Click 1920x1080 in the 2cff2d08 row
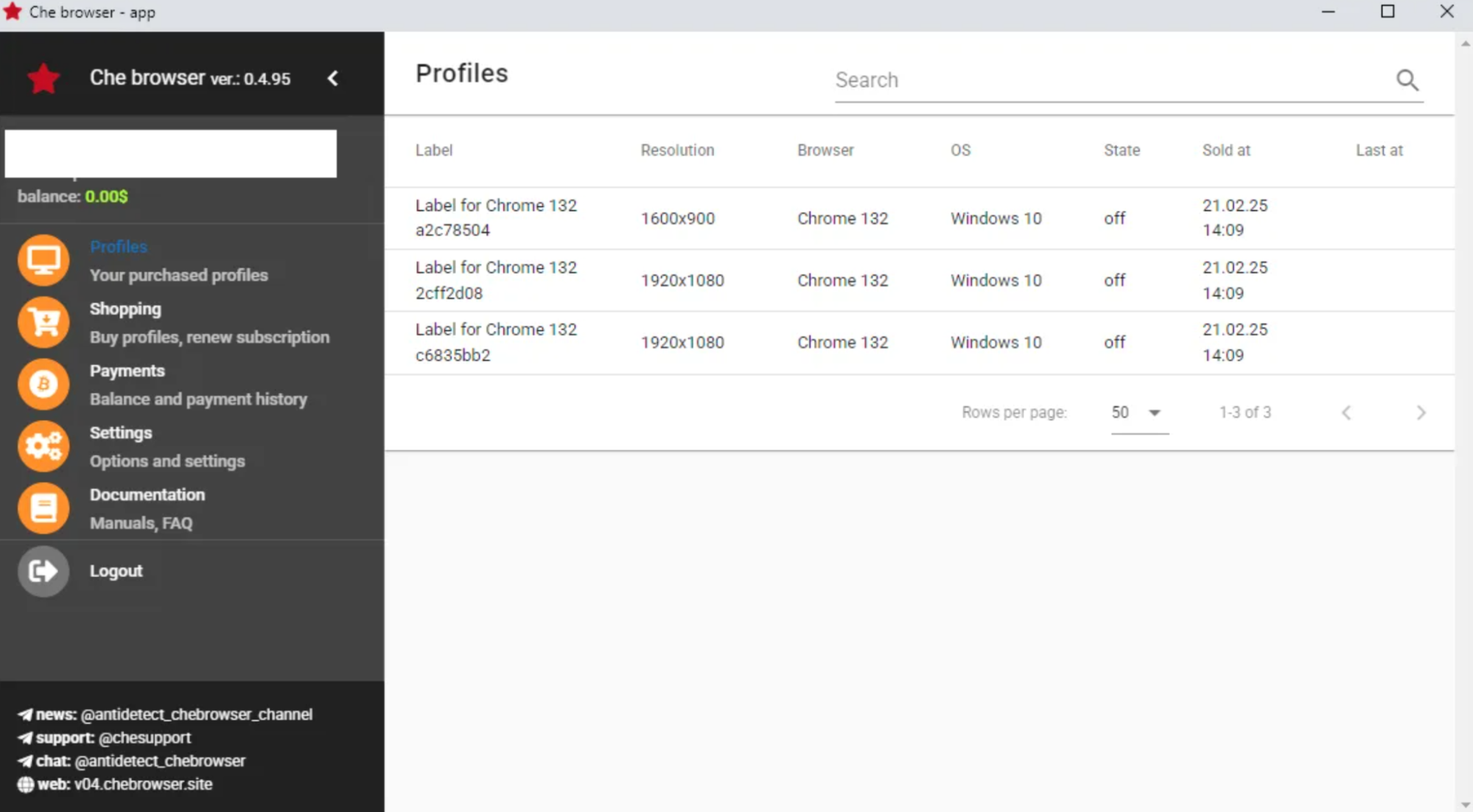The height and width of the screenshot is (812, 1473). click(x=682, y=281)
